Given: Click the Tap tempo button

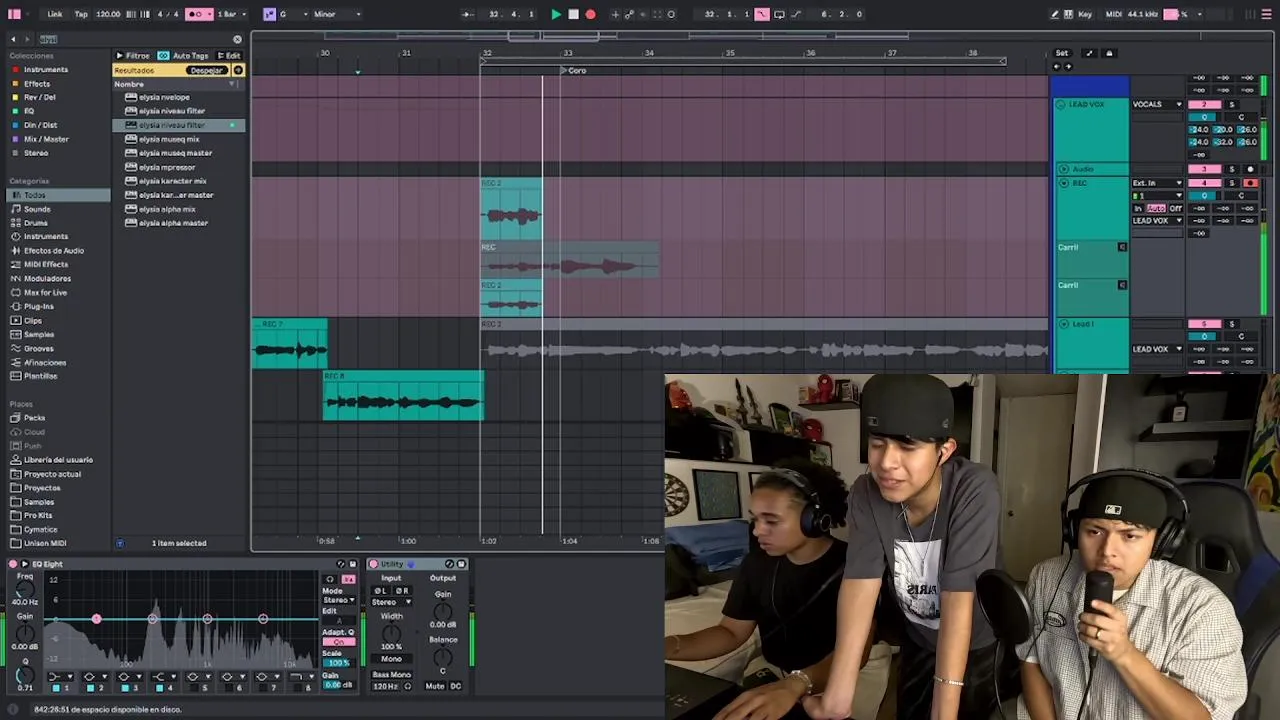Looking at the screenshot, I should [x=81, y=14].
